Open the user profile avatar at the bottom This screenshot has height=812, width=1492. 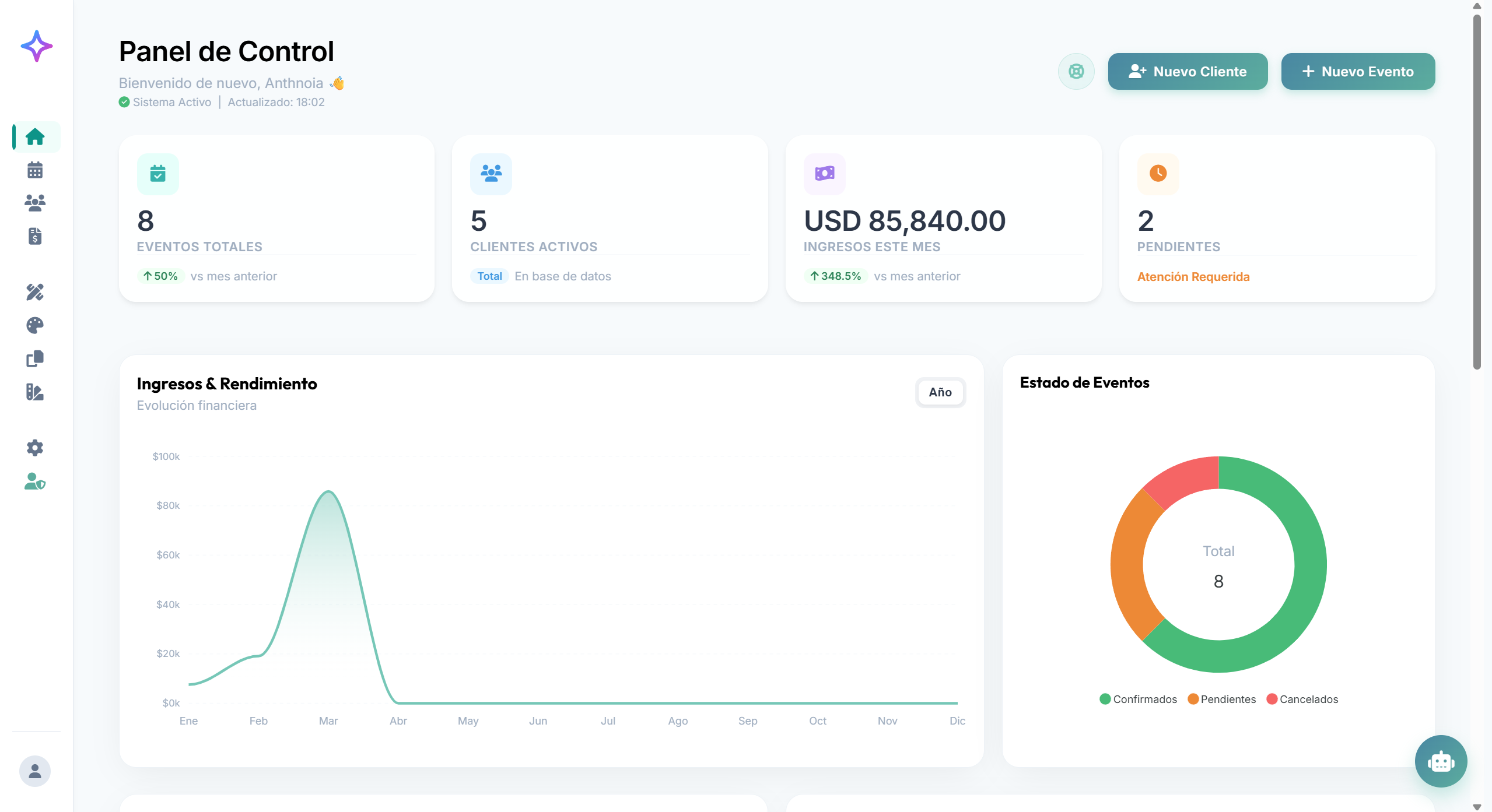pyautogui.click(x=34, y=771)
